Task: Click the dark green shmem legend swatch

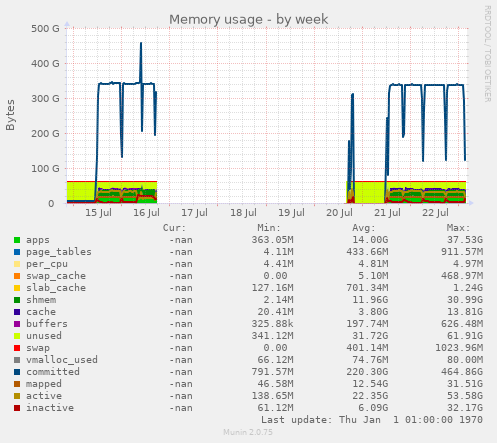Action: 17,300
